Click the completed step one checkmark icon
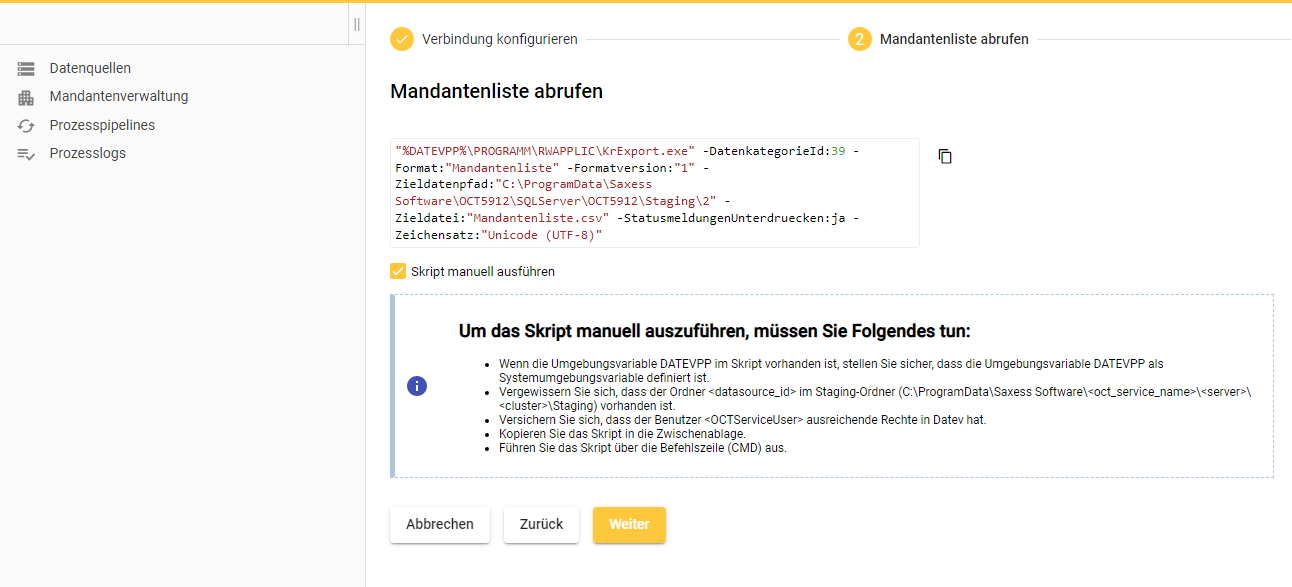Screen dimensions: 1292x587 [x=401, y=39]
